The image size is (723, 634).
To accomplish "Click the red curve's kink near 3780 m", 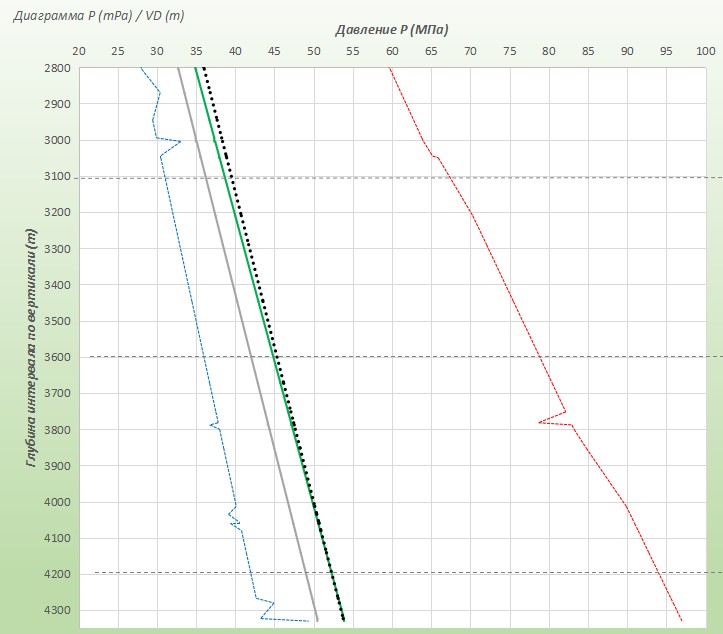I will 540,422.
